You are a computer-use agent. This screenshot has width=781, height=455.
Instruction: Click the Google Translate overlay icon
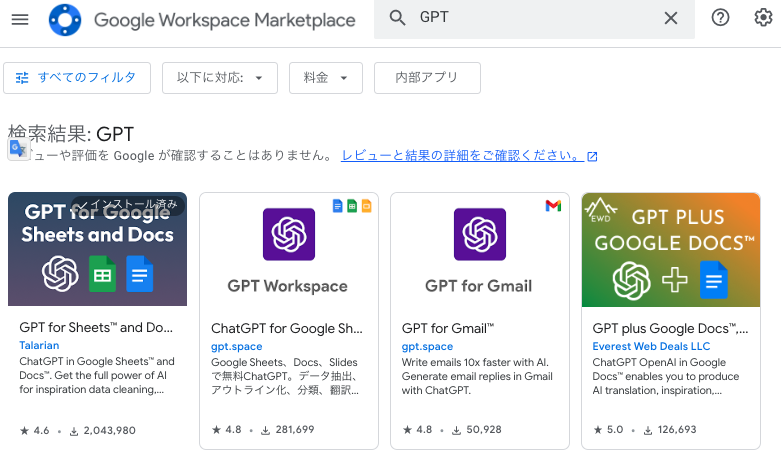coord(18,149)
